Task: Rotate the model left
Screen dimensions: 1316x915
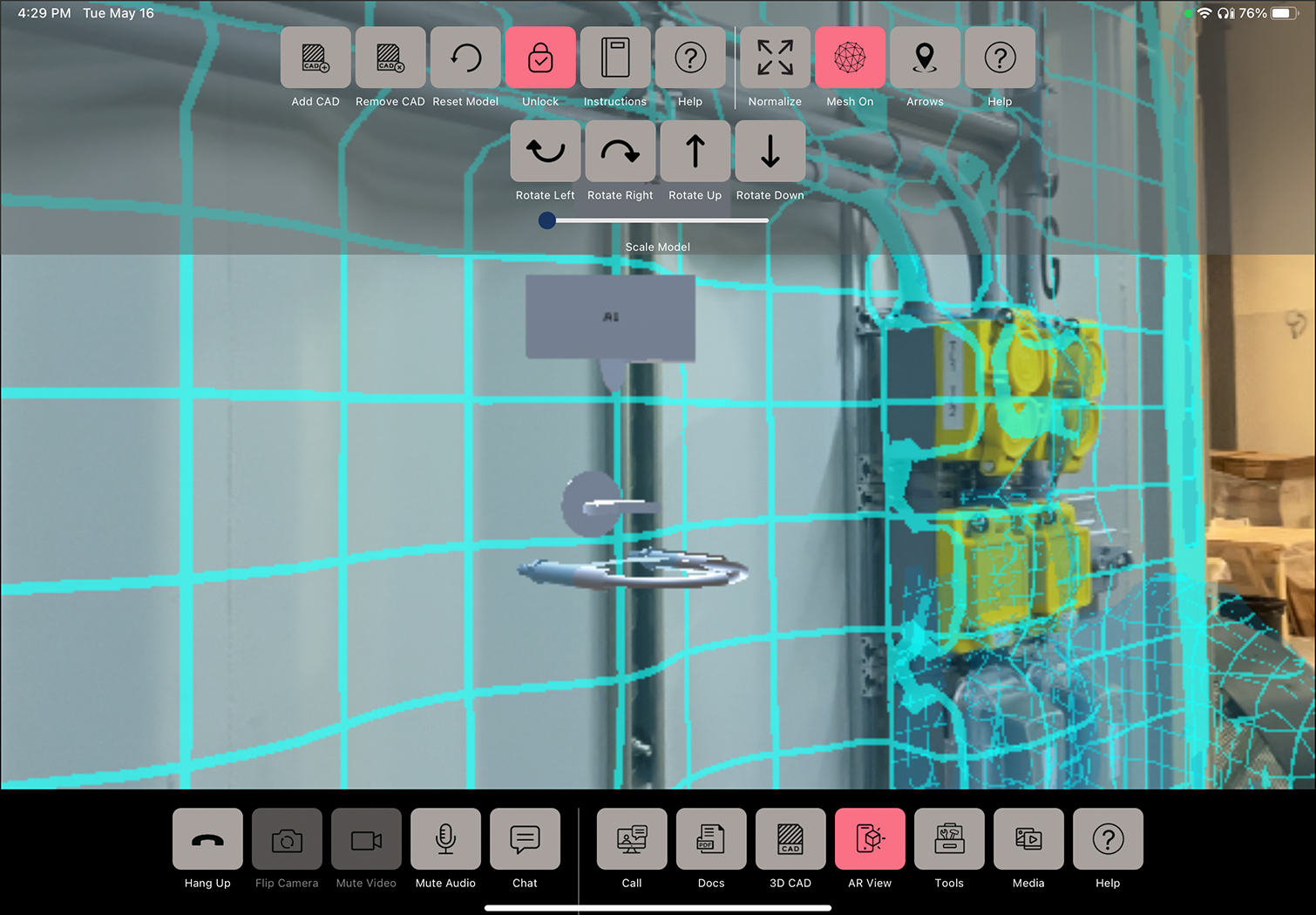Action: click(x=545, y=151)
